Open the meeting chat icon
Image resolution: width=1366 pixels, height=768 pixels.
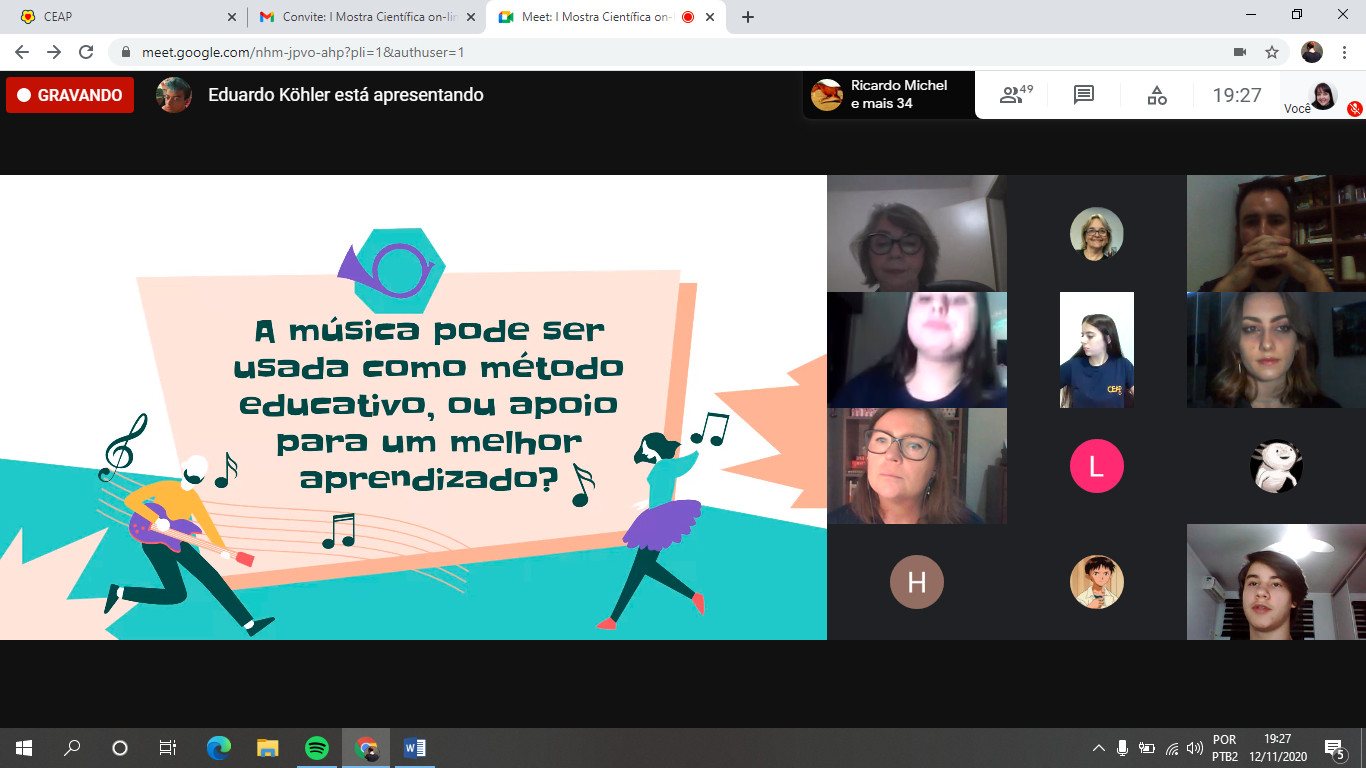tap(1083, 95)
